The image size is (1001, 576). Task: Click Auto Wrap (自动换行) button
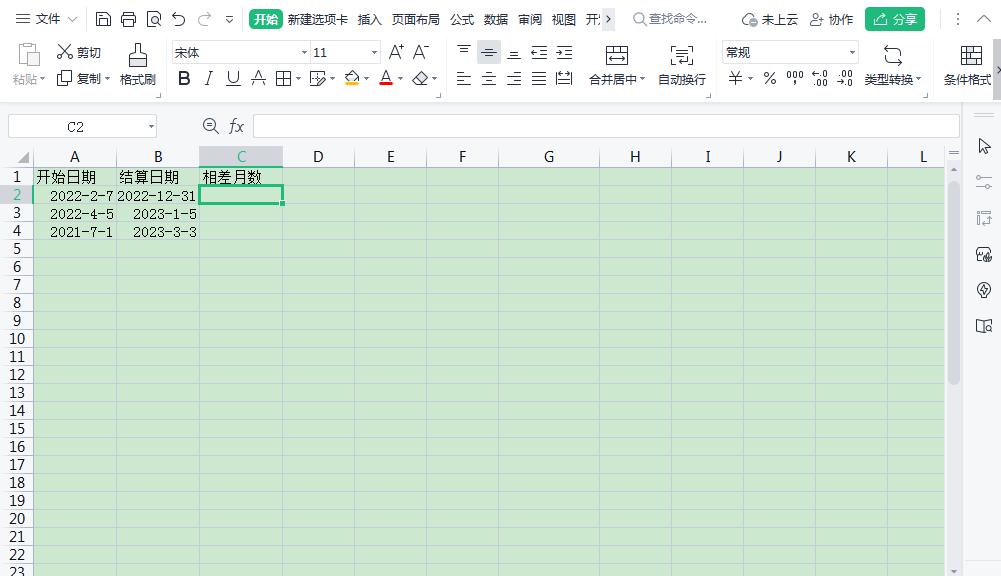pyautogui.click(x=682, y=64)
